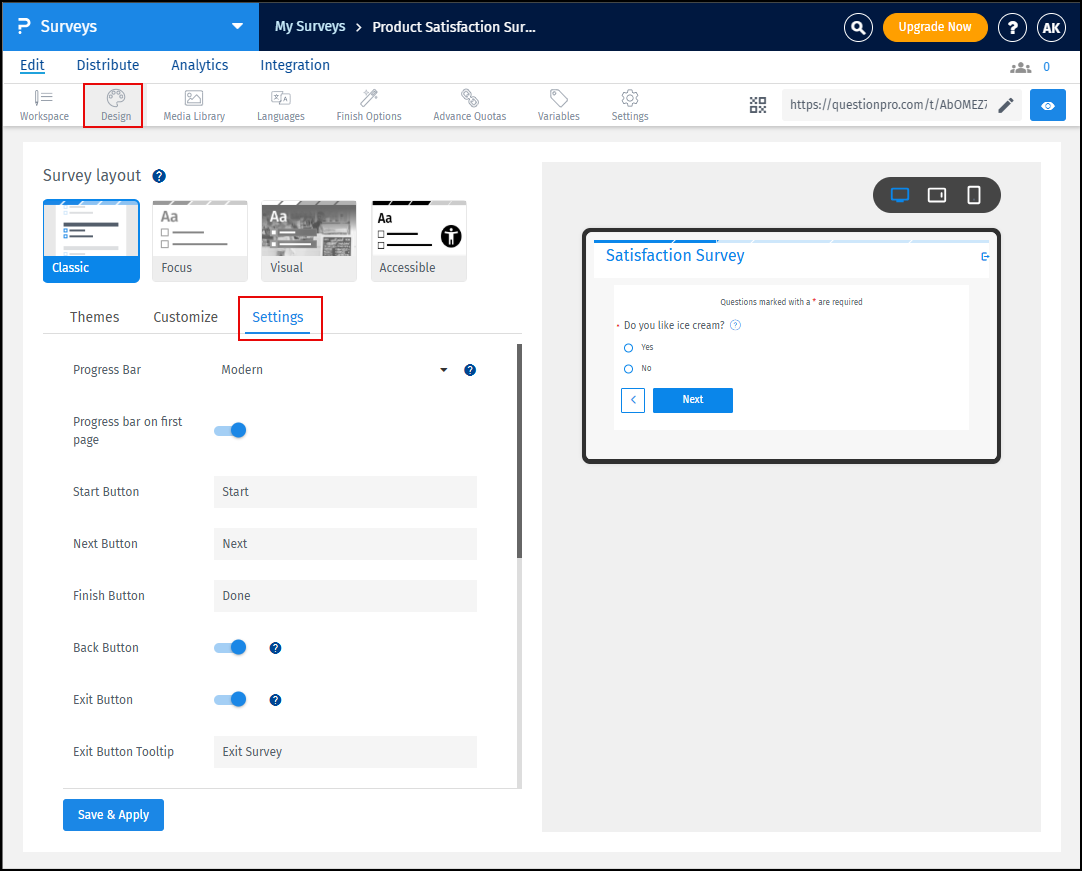This screenshot has width=1082, height=871.
Task: Select the Yes radio option in preview
Action: pyautogui.click(x=628, y=347)
